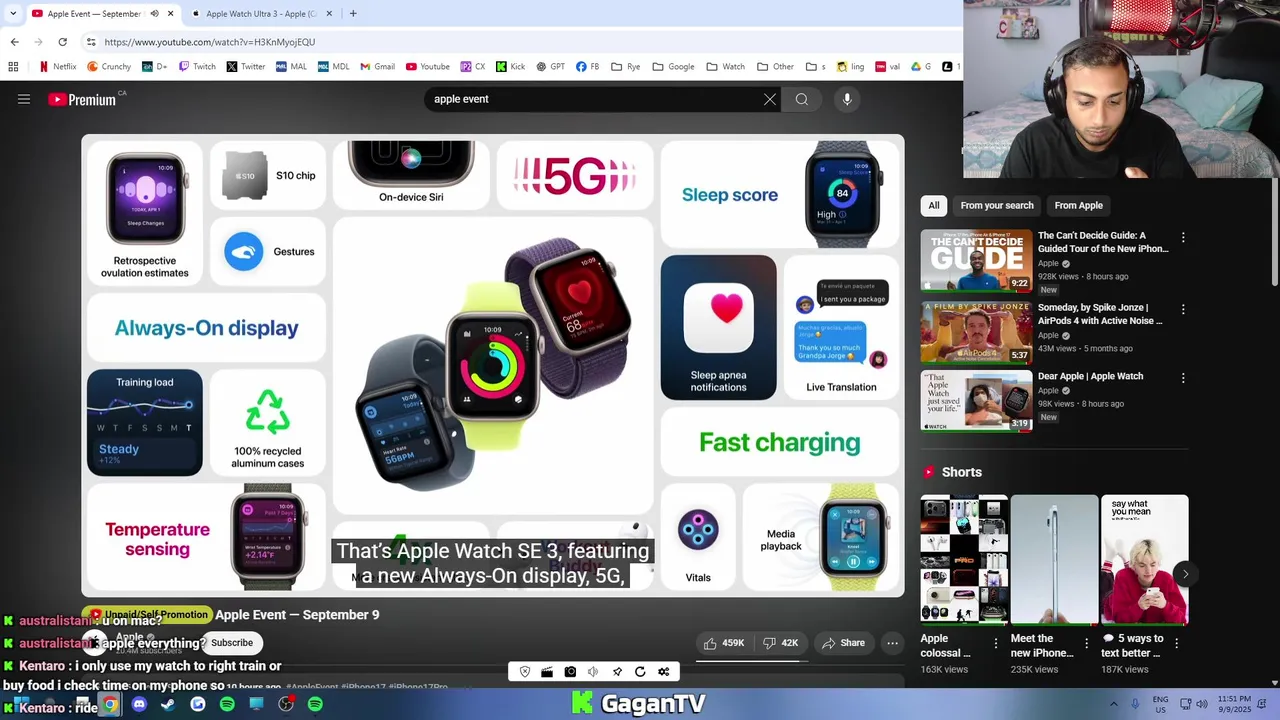Reload the page in Chrome

[62, 42]
